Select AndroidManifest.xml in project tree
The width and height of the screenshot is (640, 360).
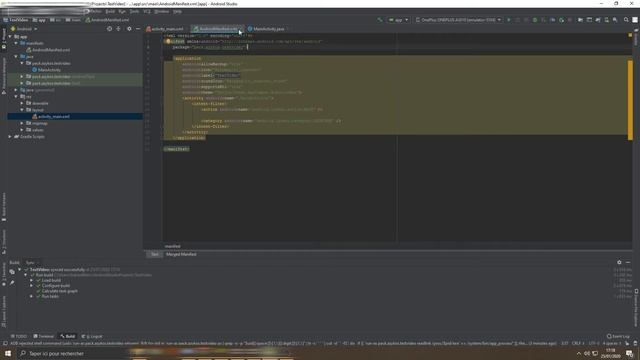(x=48, y=50)
